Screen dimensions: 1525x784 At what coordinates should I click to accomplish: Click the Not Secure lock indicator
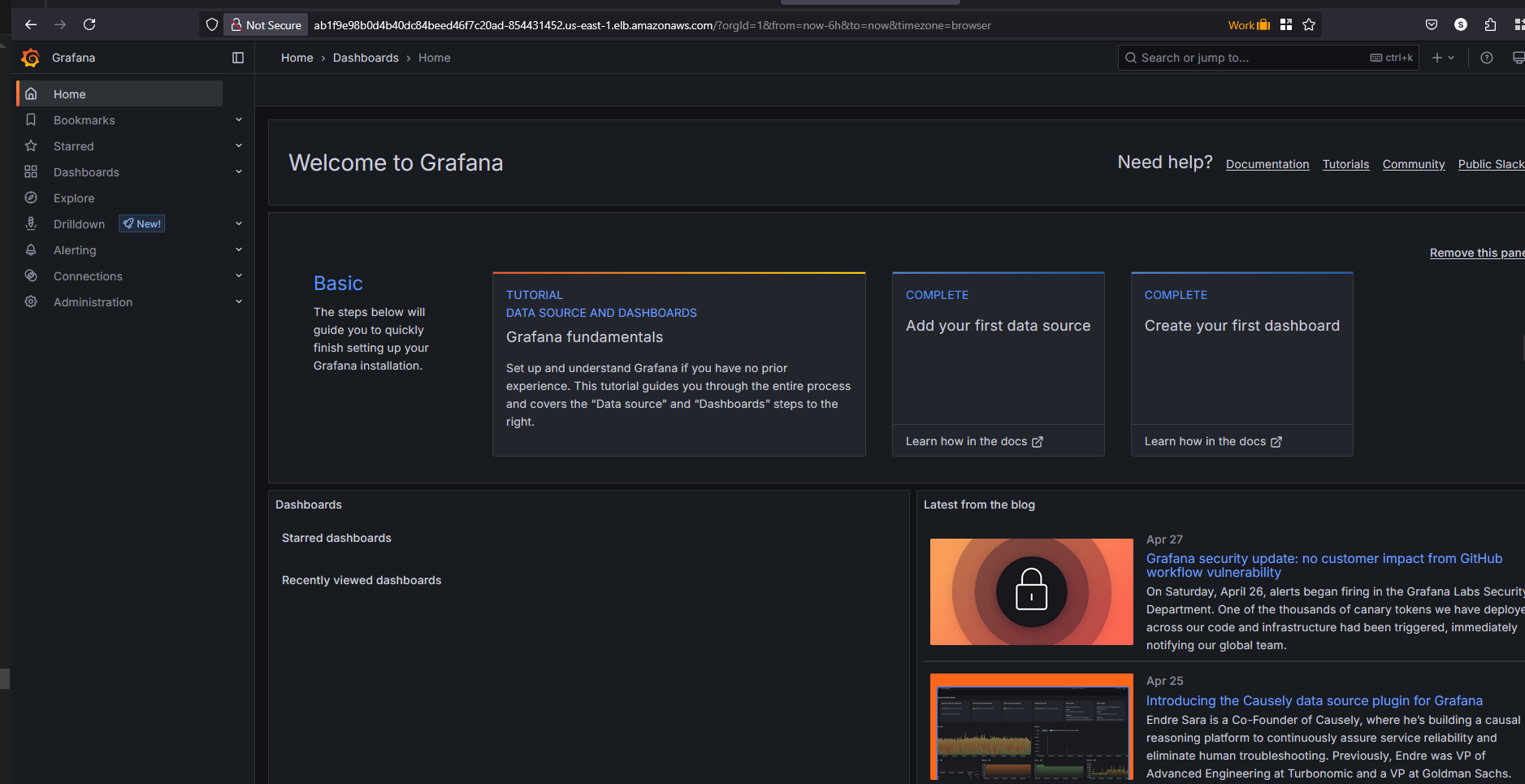(x=266, y=24)
